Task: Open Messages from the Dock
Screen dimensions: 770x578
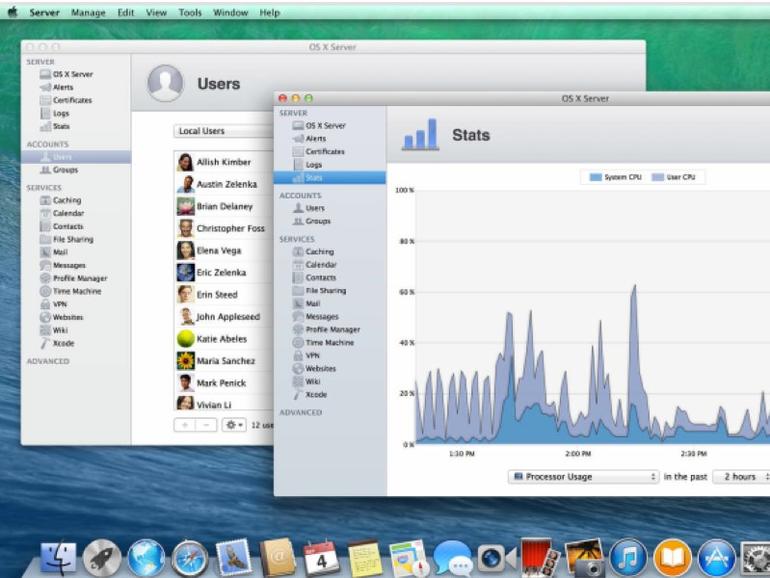Action: tap(452, 558)
